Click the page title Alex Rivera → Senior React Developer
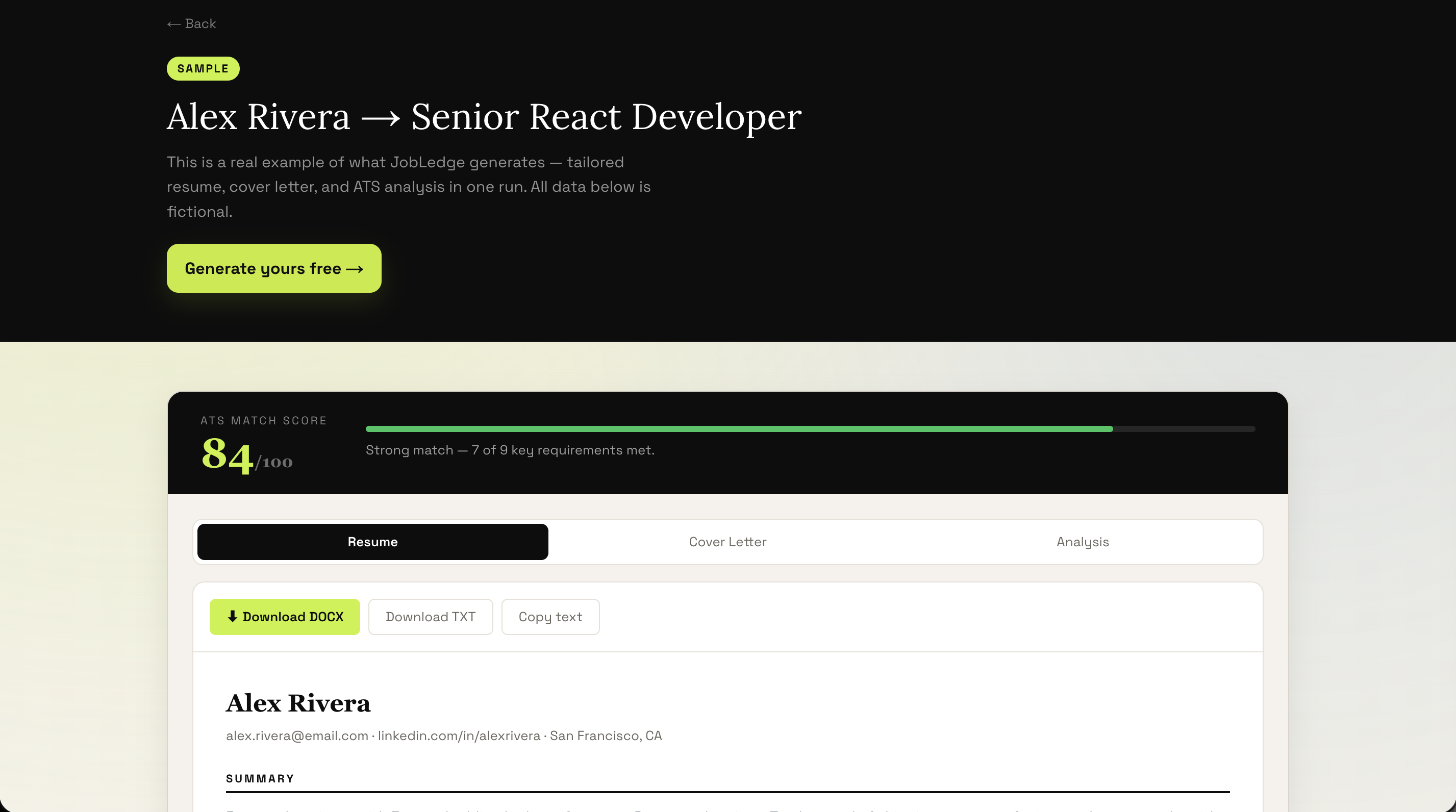The height and width of the screenshot is (812, 1456). tap(484, 117)
